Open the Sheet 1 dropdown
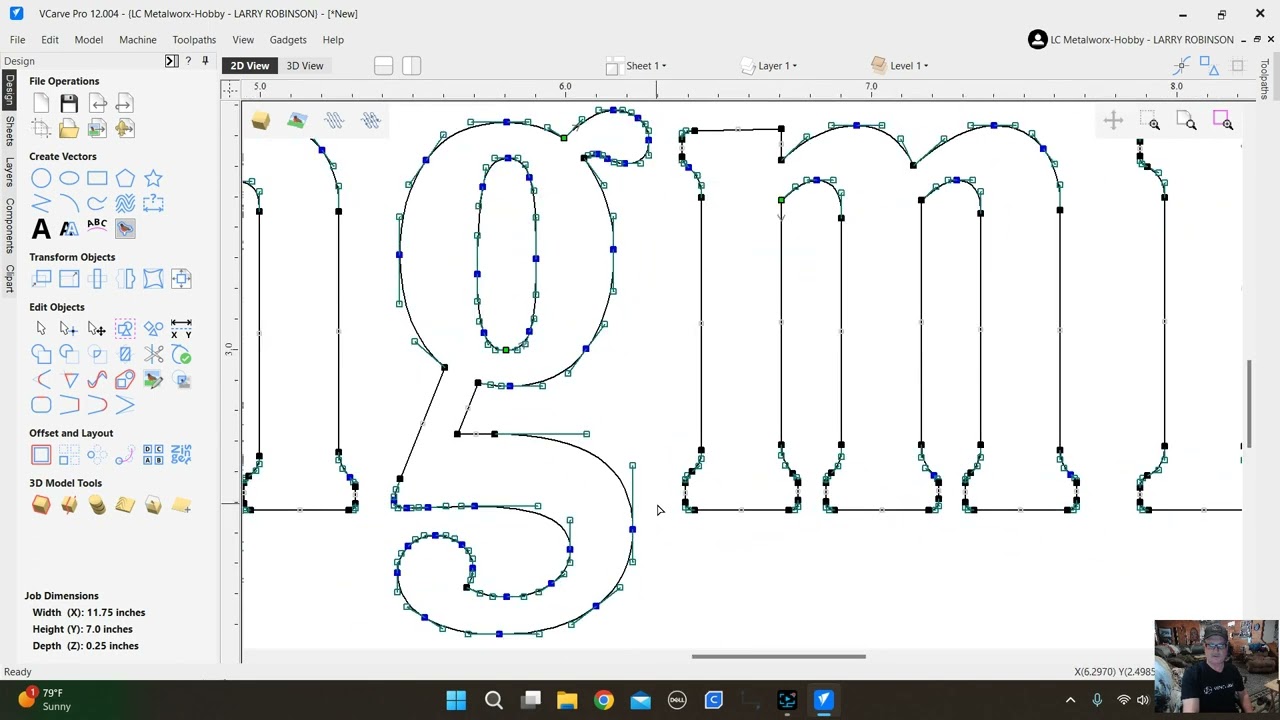The width and height of the screenshot is (1280, 720). coord(637,66)
